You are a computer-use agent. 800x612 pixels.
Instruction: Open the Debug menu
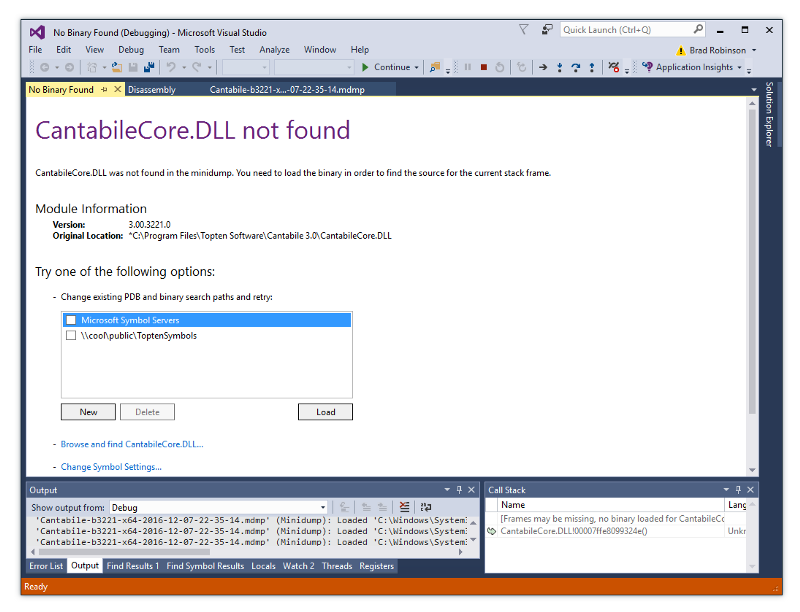pos(131,49)
